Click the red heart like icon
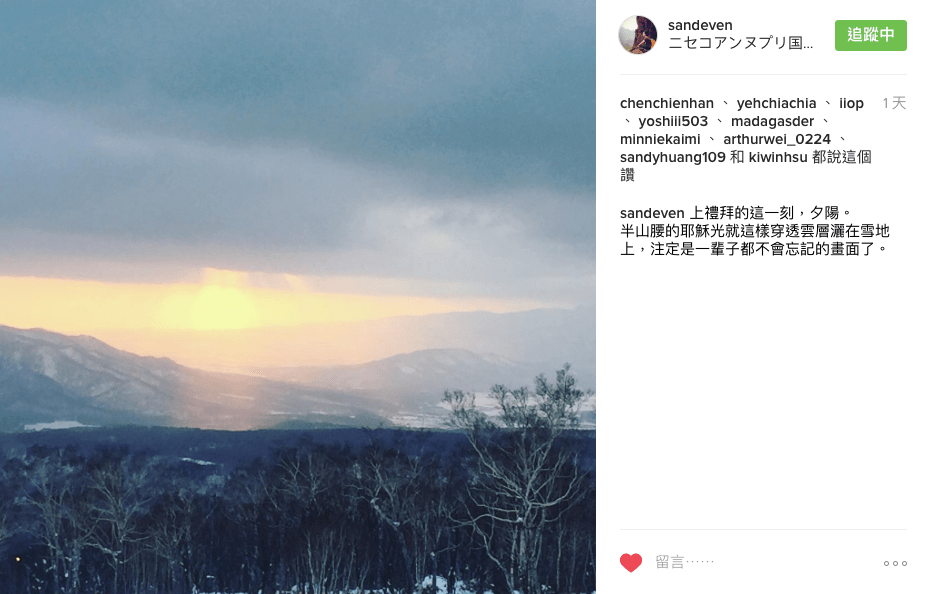The image size is (926, 594). click(x=630, y=563)
